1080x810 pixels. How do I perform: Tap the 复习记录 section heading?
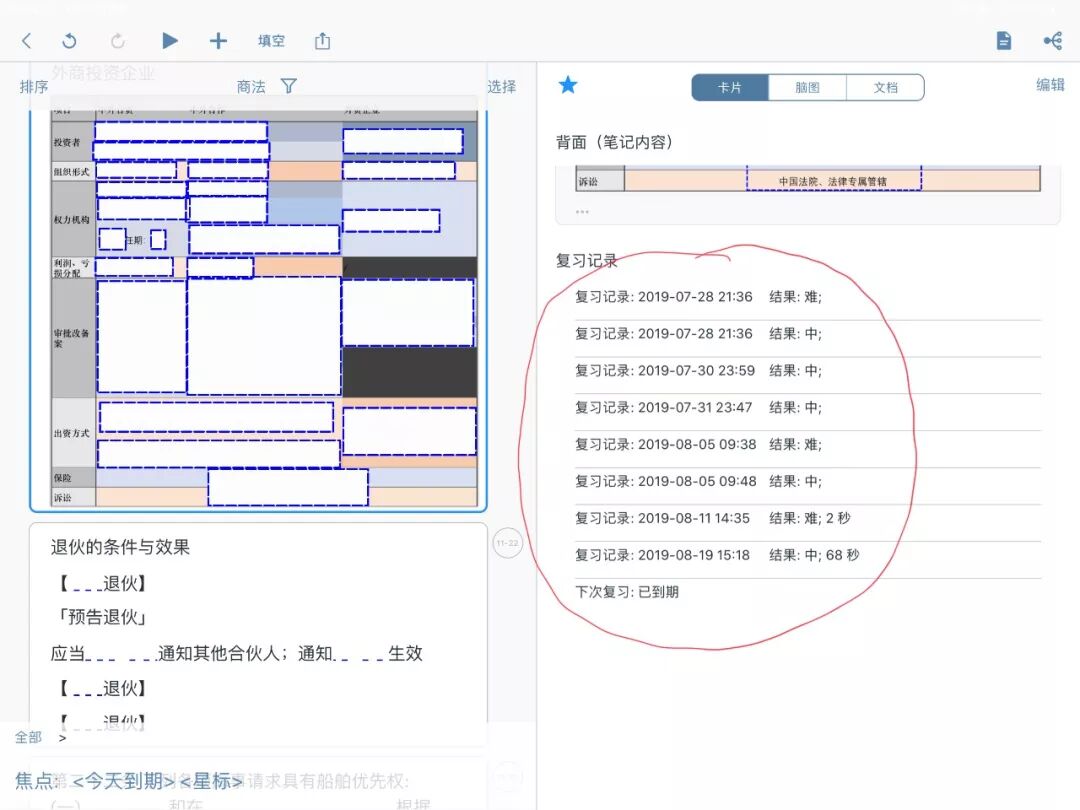587,260
